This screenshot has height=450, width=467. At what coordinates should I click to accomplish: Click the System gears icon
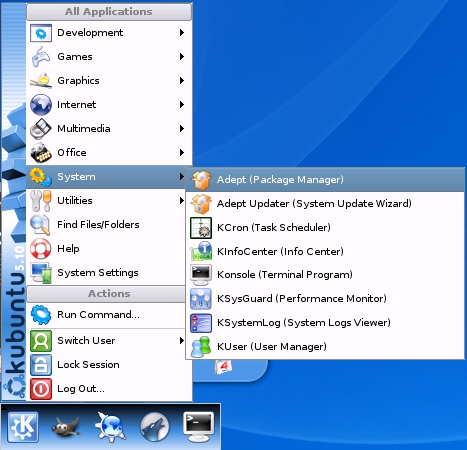coord(41,177)
